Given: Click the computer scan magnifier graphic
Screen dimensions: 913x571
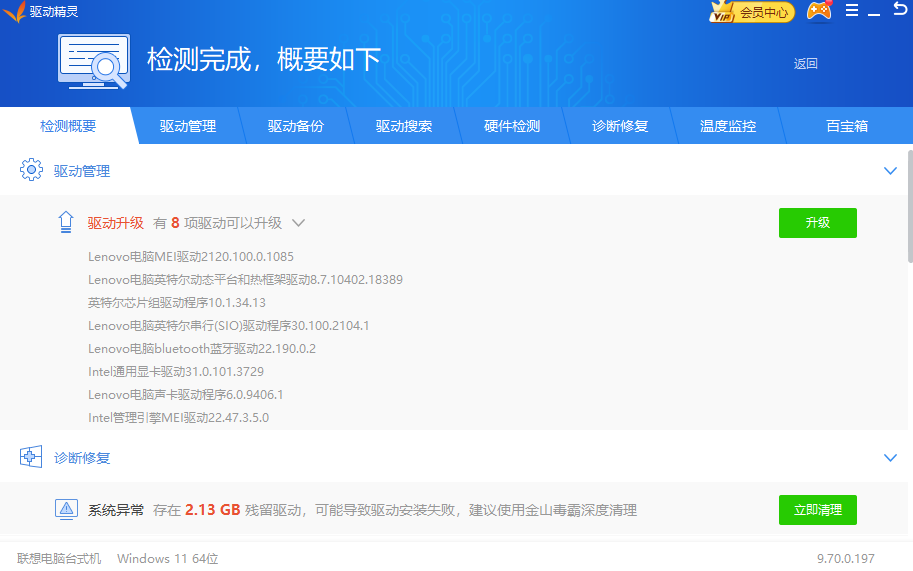Looking at the screenshot, I should pos(94,62).
